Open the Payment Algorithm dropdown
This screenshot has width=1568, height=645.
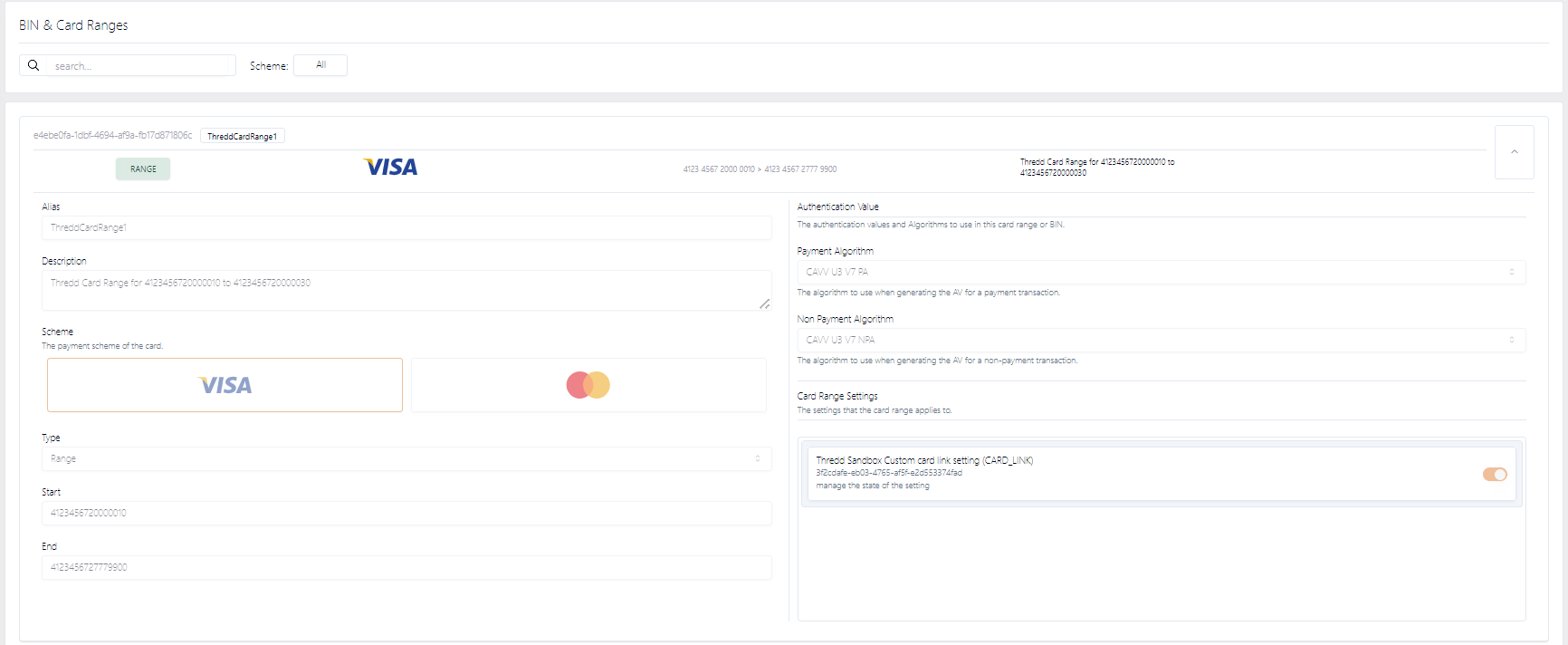1162,272
